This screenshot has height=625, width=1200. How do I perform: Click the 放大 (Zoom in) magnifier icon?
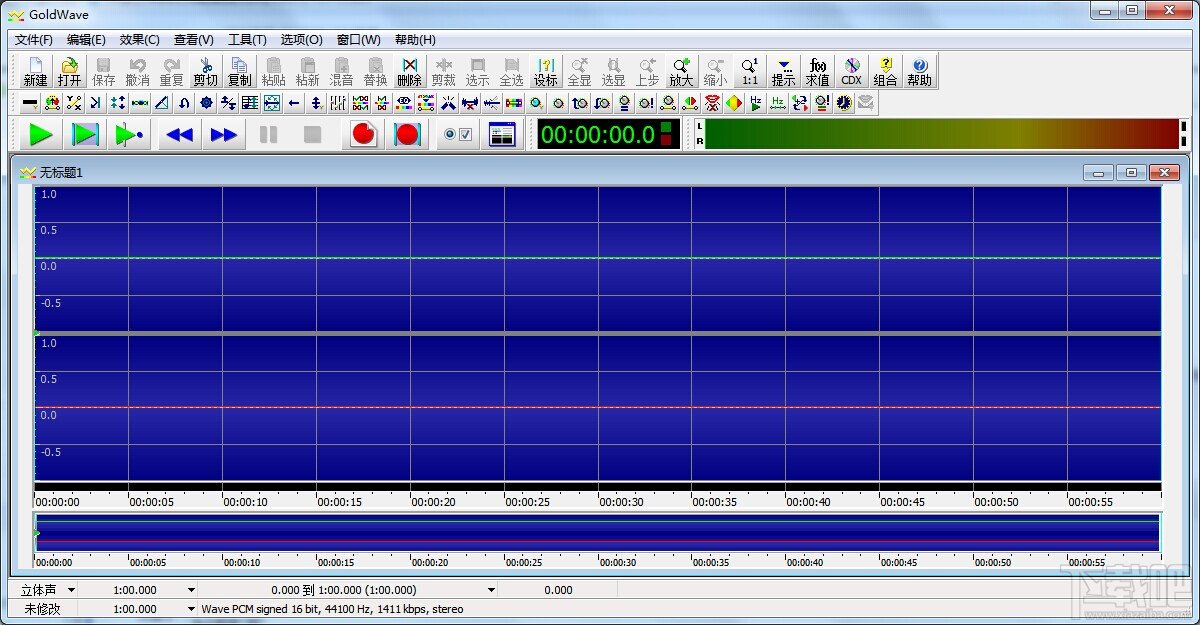(x=681, y=70)
